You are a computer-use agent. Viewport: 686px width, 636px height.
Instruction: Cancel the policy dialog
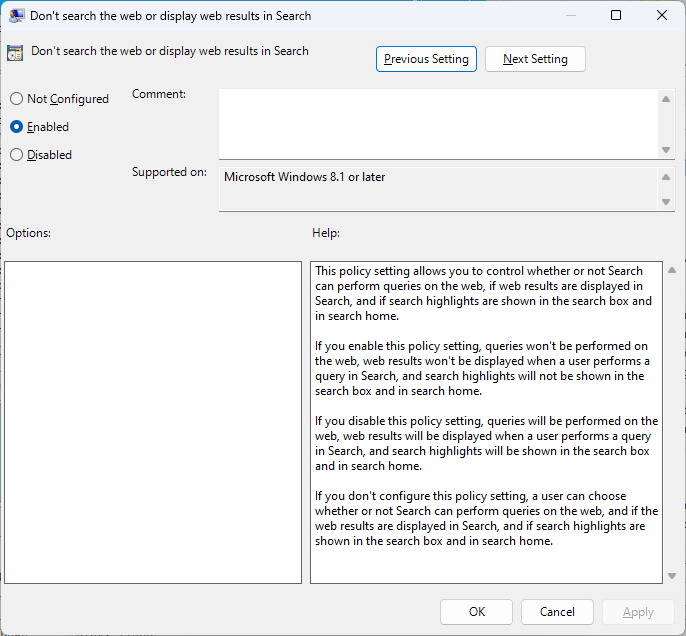[x=557, y=612]
